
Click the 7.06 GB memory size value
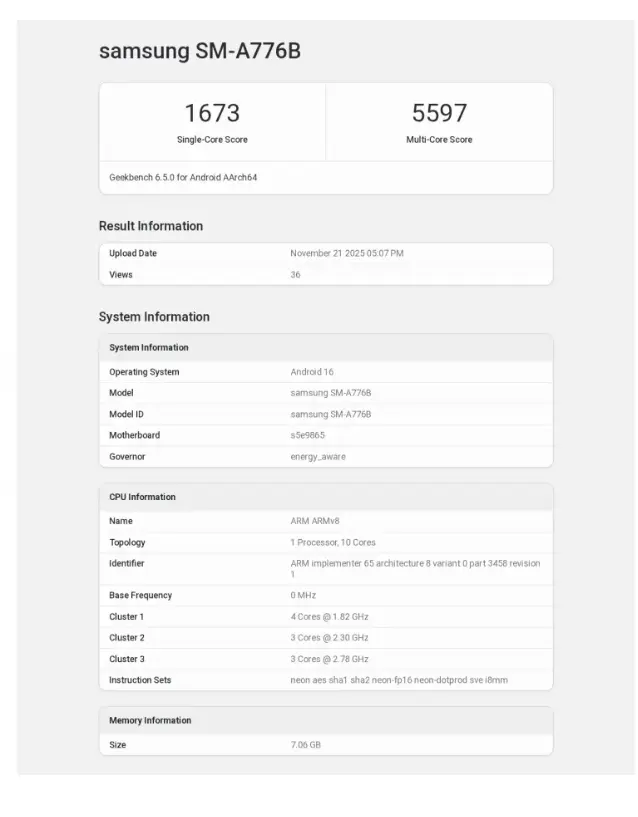[x=305, y=745]
